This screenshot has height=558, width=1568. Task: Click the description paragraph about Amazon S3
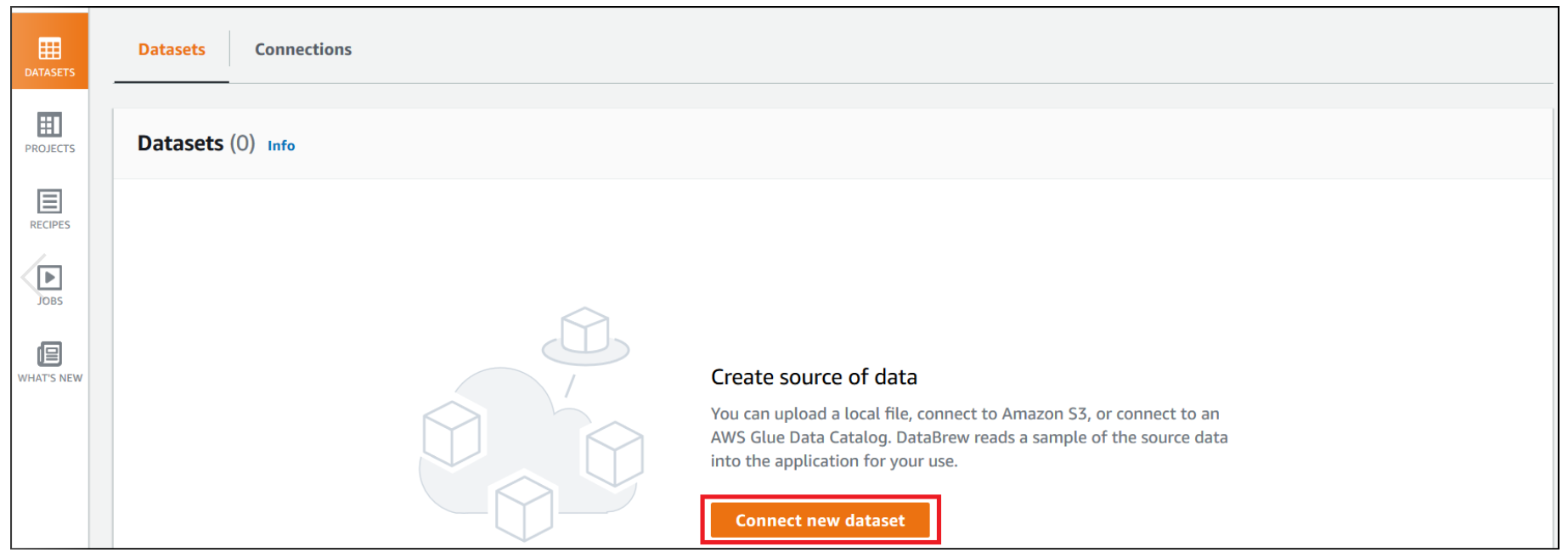969,437
